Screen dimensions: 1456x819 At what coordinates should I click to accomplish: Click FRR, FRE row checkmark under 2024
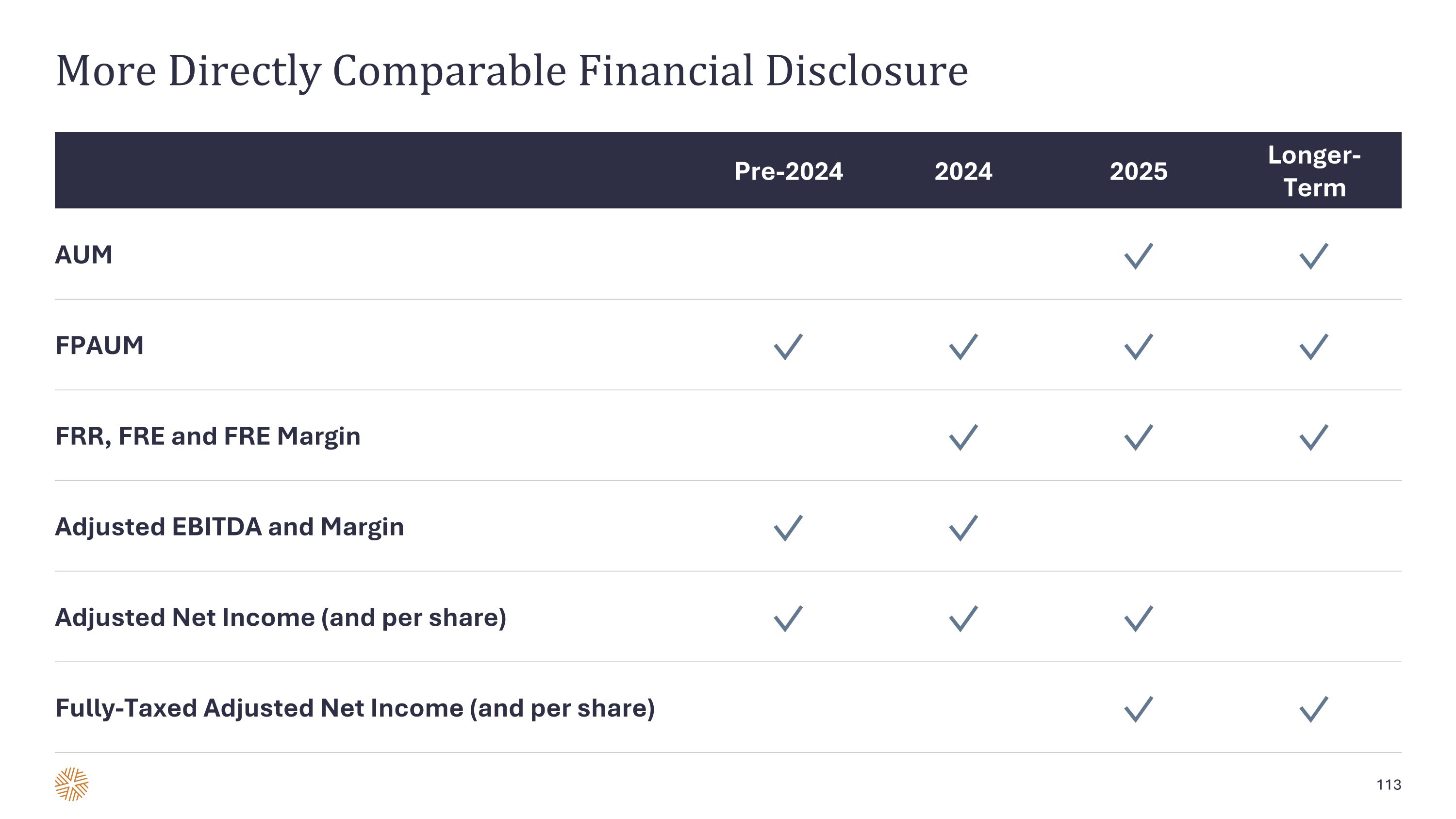click(963, 437)
